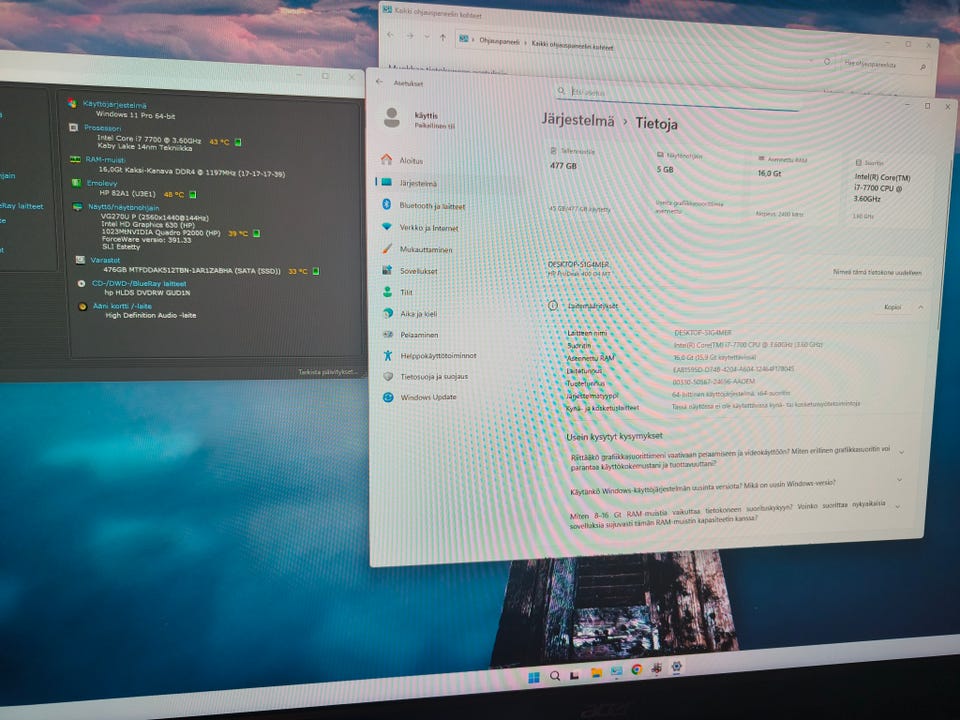
Task: Click the green motherboard icon in Speccy
Action: (76, 182)
